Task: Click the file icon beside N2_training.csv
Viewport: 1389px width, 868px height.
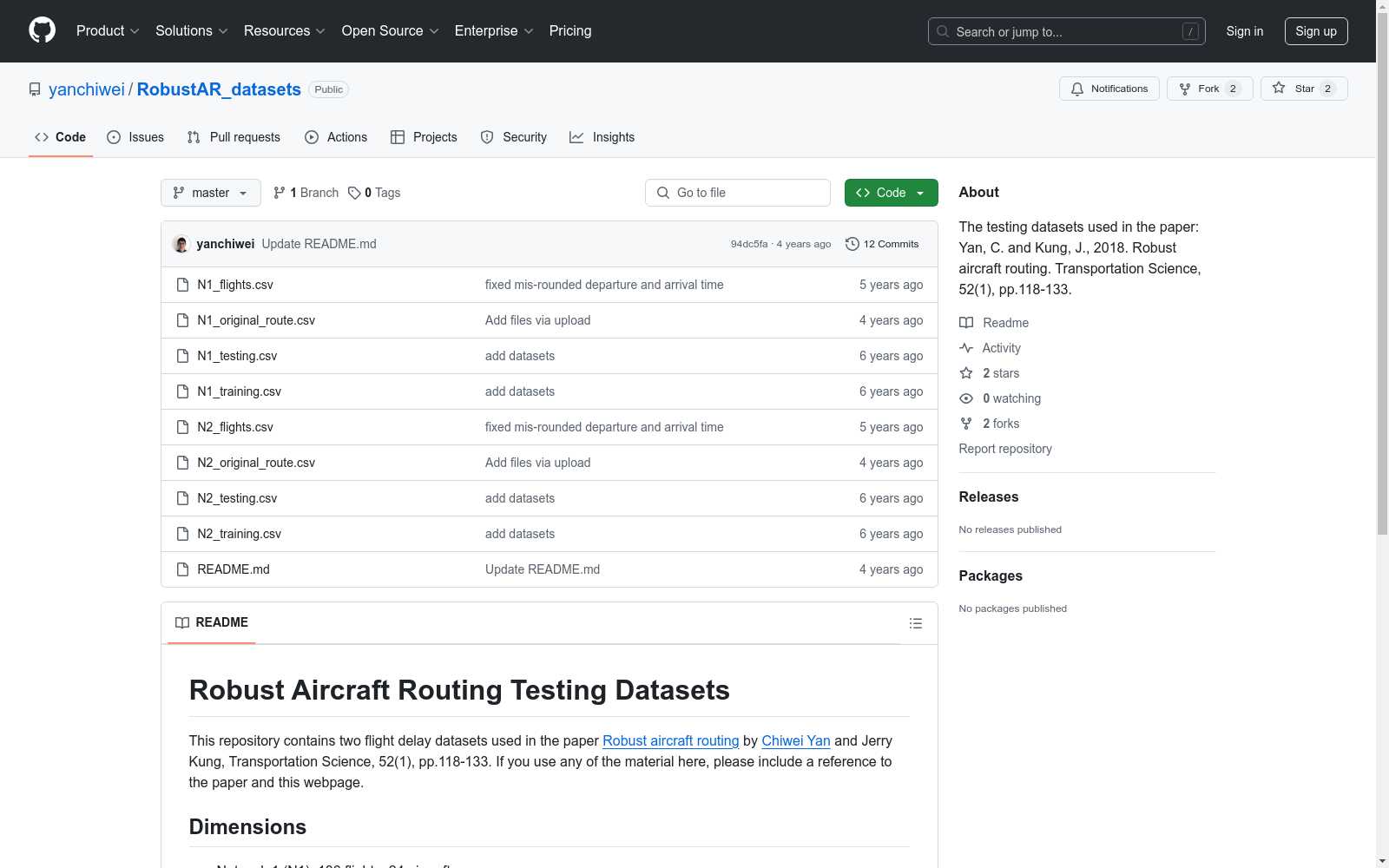Action: (x=182, y=534)
